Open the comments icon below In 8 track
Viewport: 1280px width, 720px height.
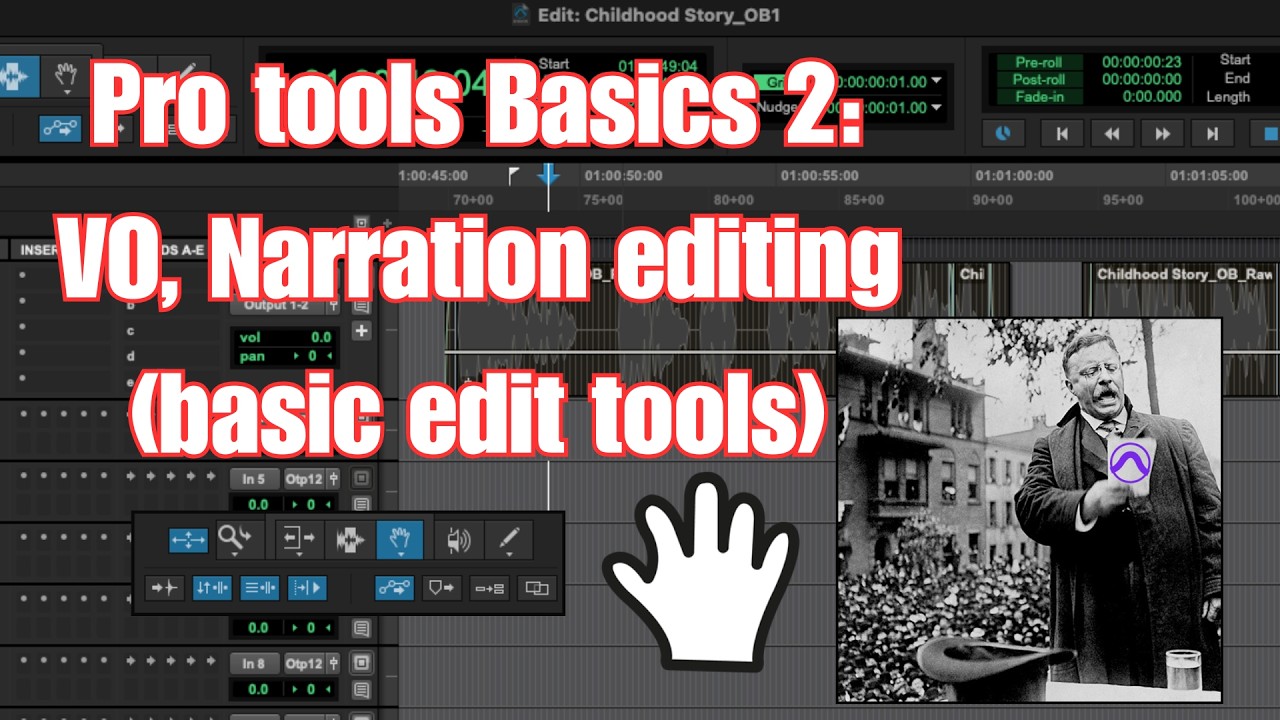pos(361,689)
